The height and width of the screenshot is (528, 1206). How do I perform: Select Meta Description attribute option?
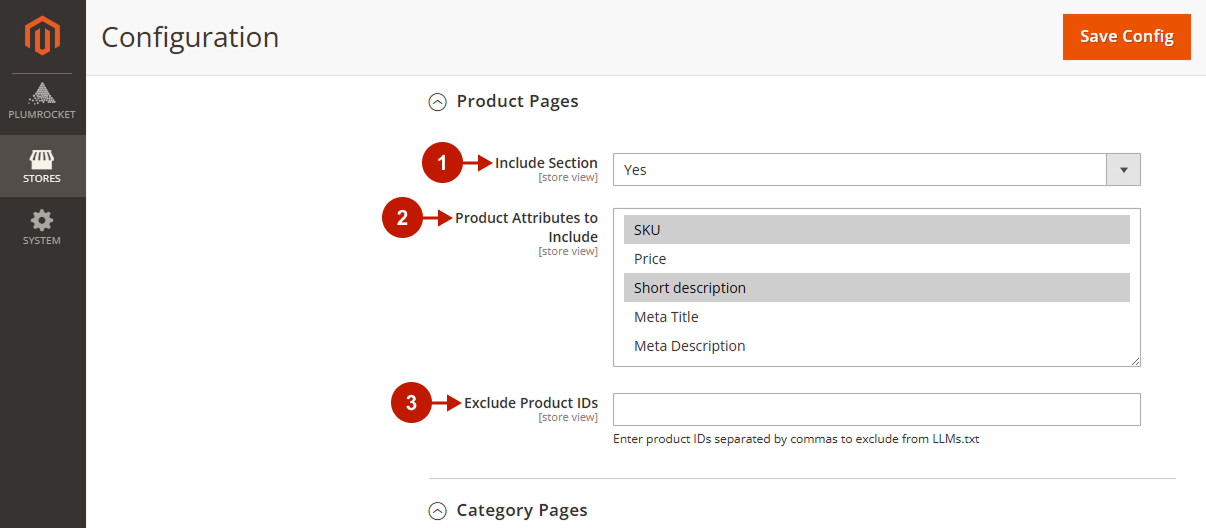(876, 346)
